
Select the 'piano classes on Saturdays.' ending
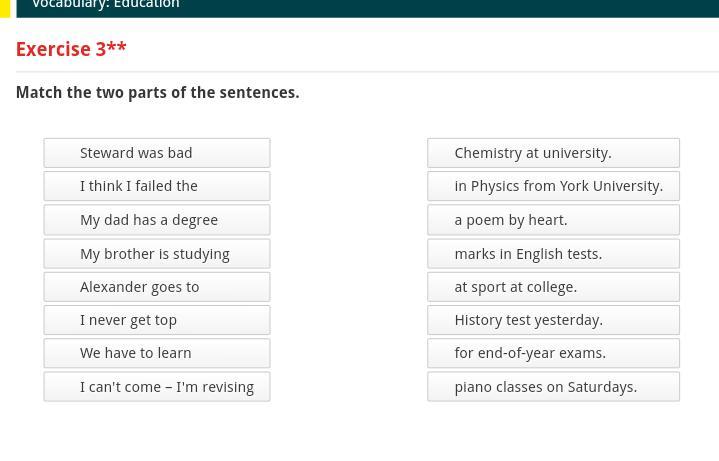(553, 387)
